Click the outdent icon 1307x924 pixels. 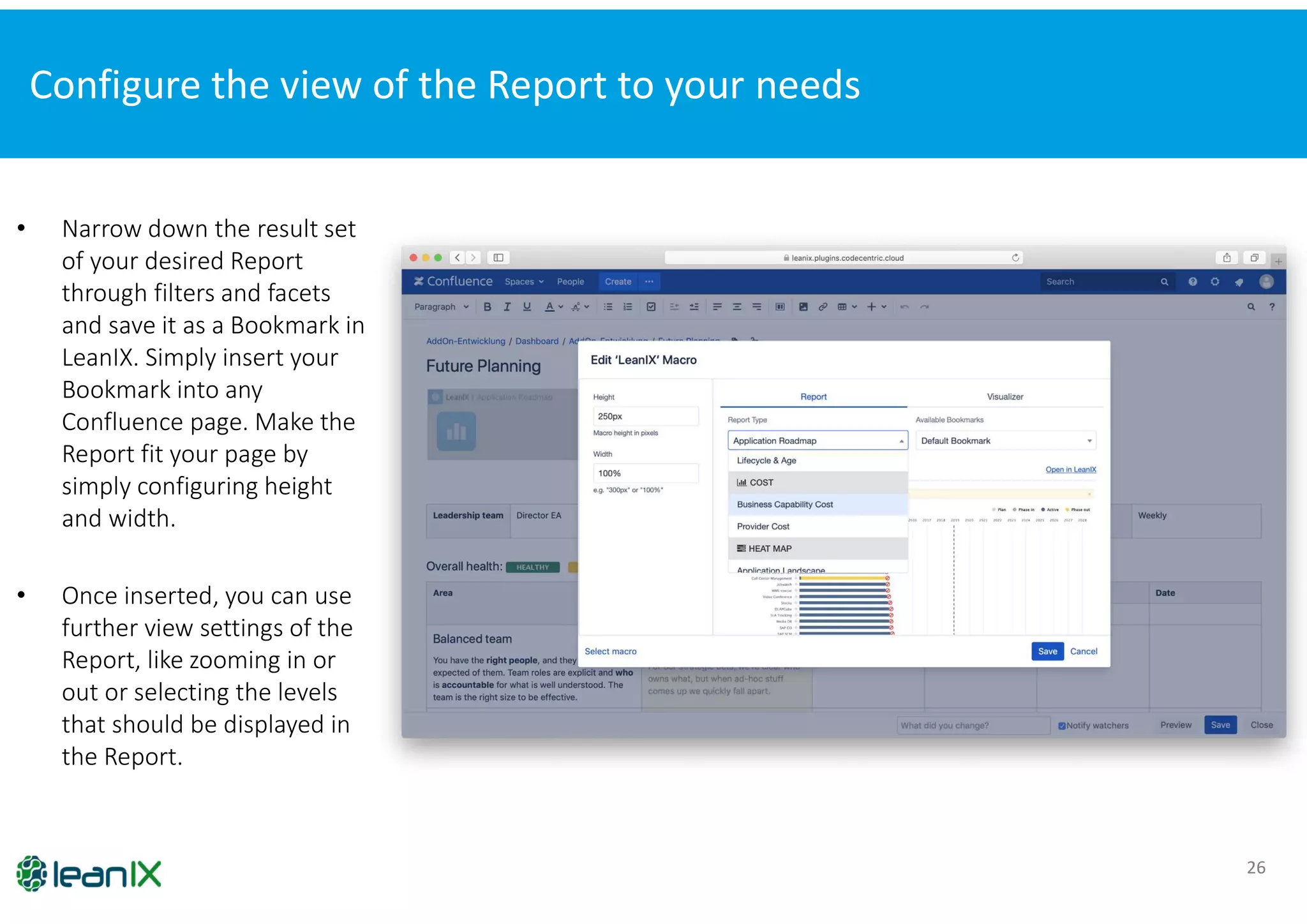[x=674, y=307]
